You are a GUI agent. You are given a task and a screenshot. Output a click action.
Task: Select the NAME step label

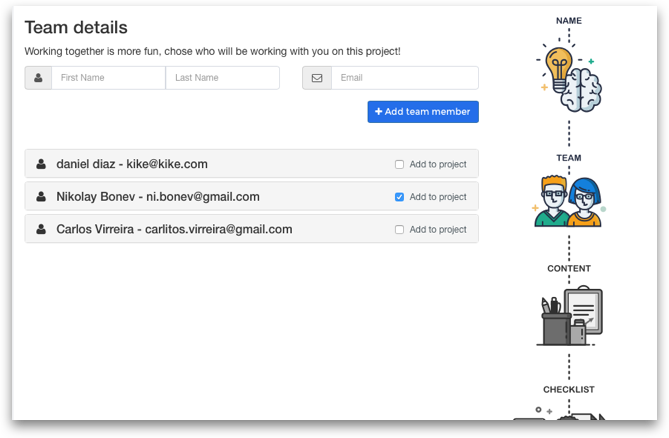coord(569,20)
